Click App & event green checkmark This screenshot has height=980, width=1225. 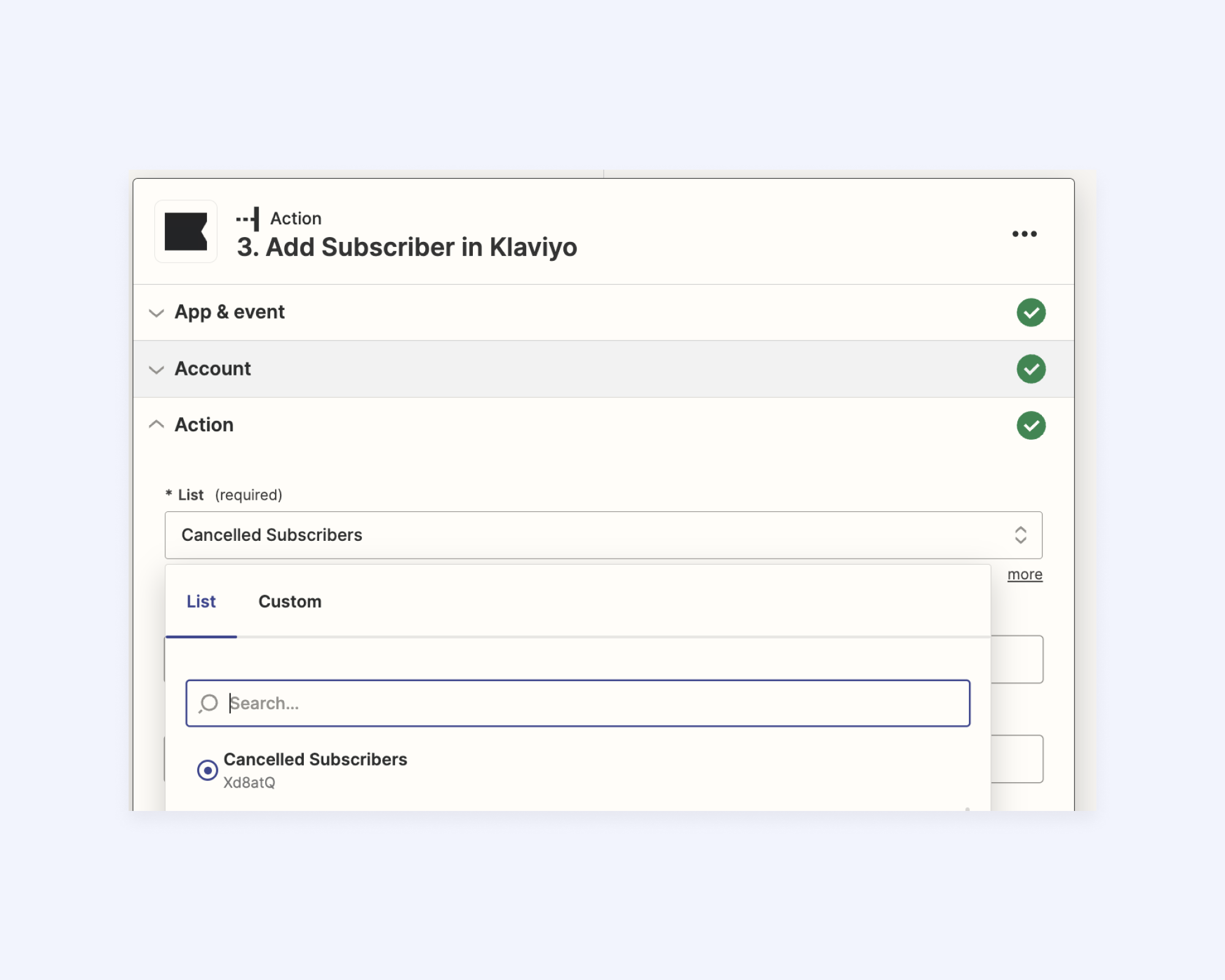(1031, 312)
